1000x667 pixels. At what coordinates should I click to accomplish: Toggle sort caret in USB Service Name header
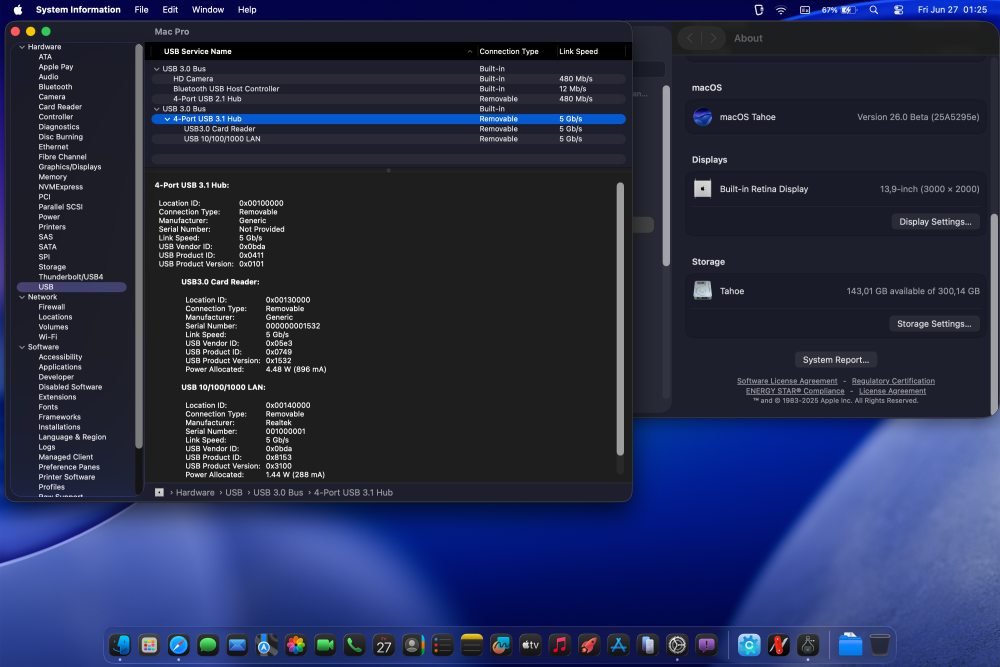tap(469, 52)
